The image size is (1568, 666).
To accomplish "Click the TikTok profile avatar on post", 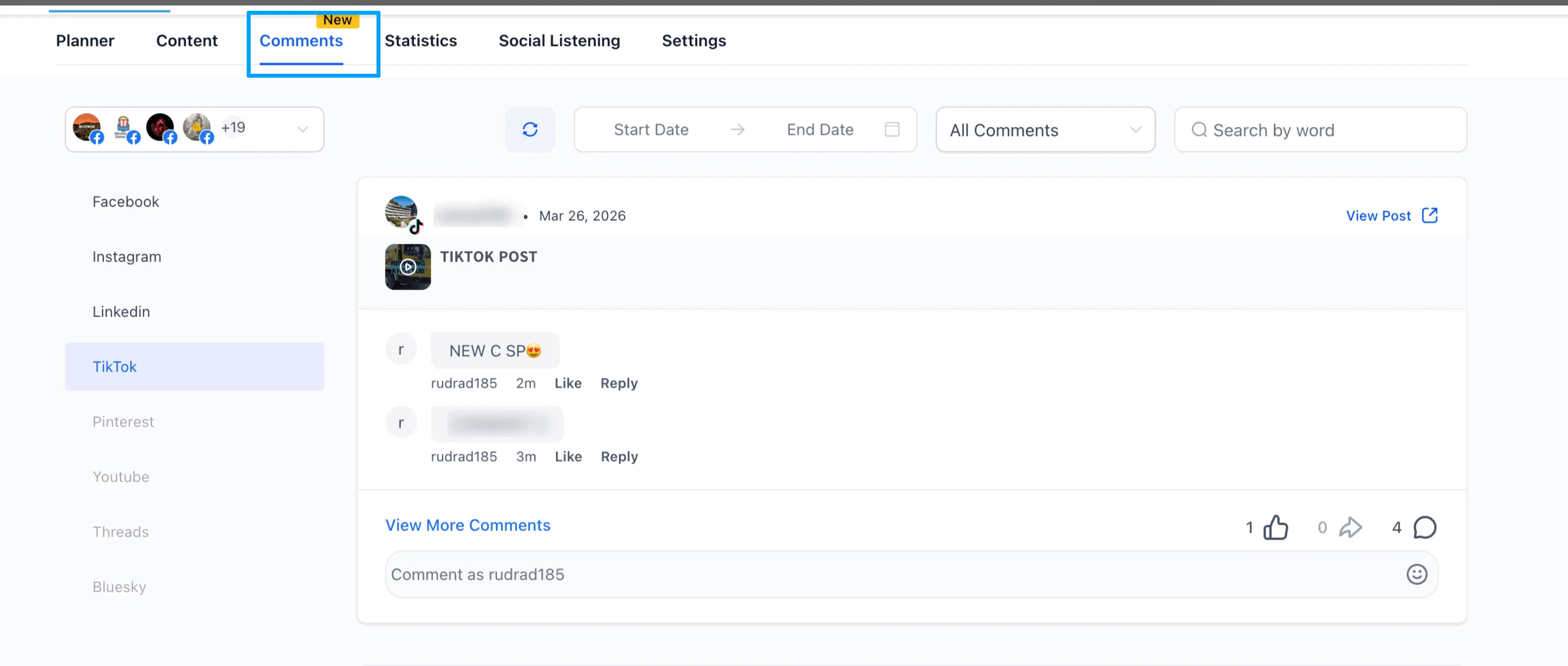I will click(x=402, y=212).
